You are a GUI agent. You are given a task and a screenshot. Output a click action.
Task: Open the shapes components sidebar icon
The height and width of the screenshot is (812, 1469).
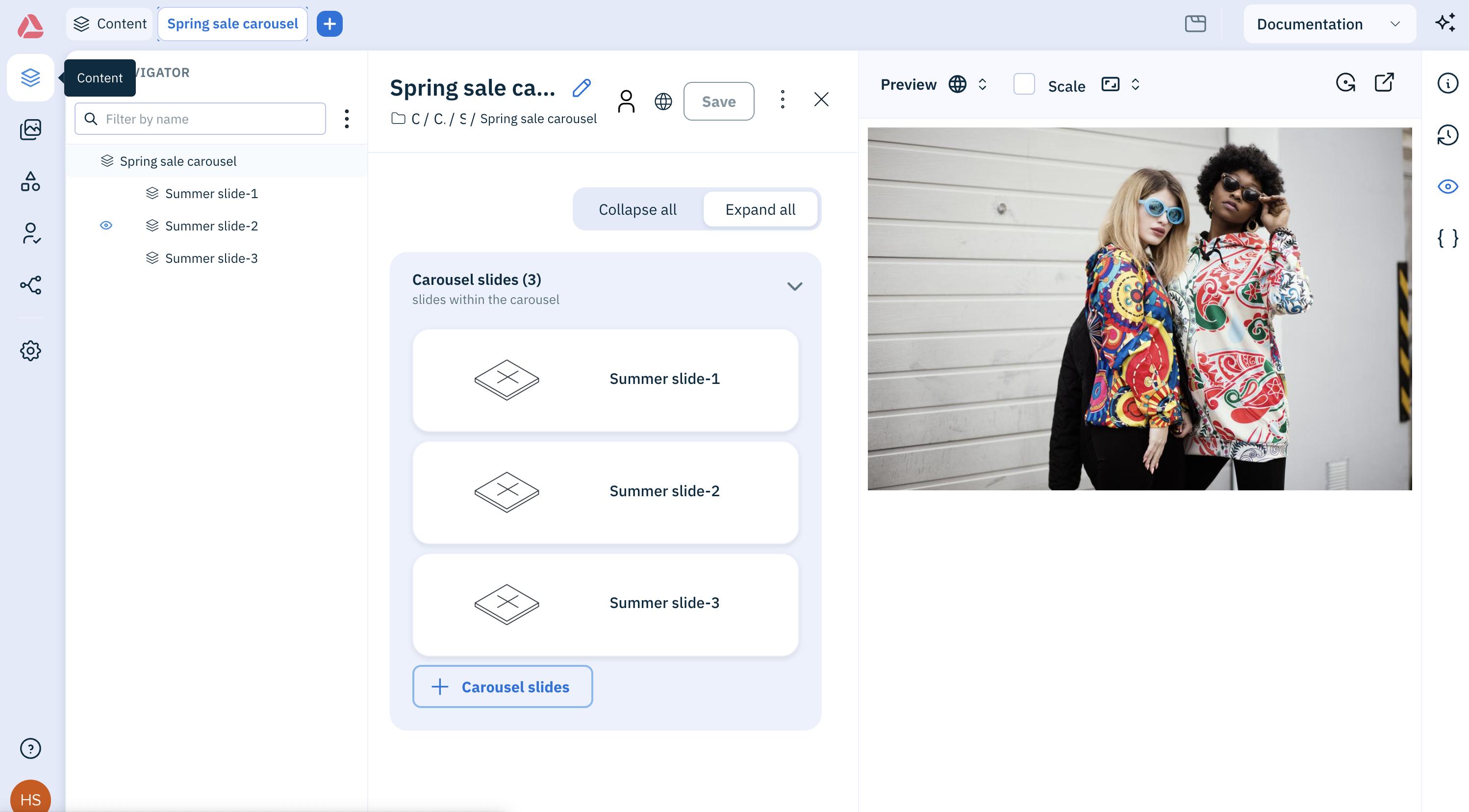point(30,181)
